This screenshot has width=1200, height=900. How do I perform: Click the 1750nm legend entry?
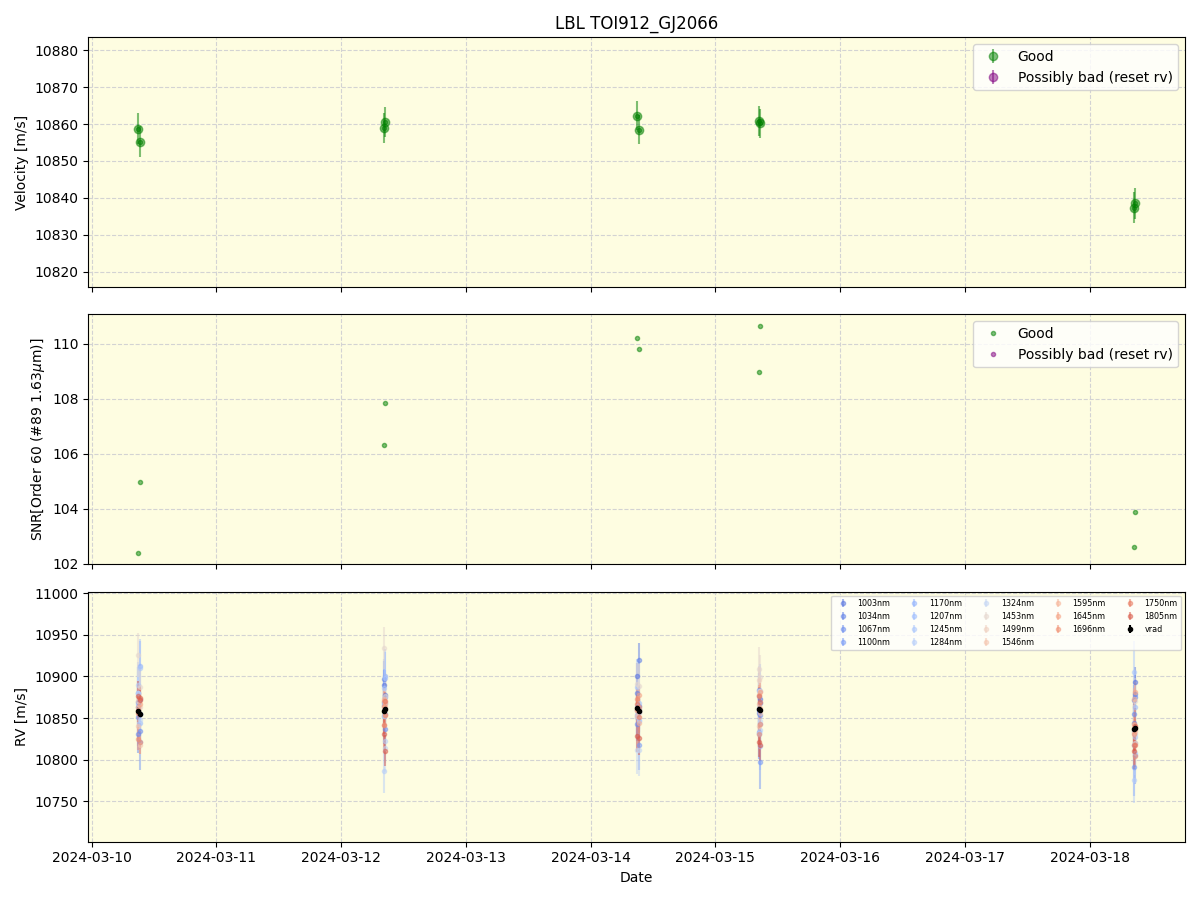pyautogui.click(x=1152, y=603)
